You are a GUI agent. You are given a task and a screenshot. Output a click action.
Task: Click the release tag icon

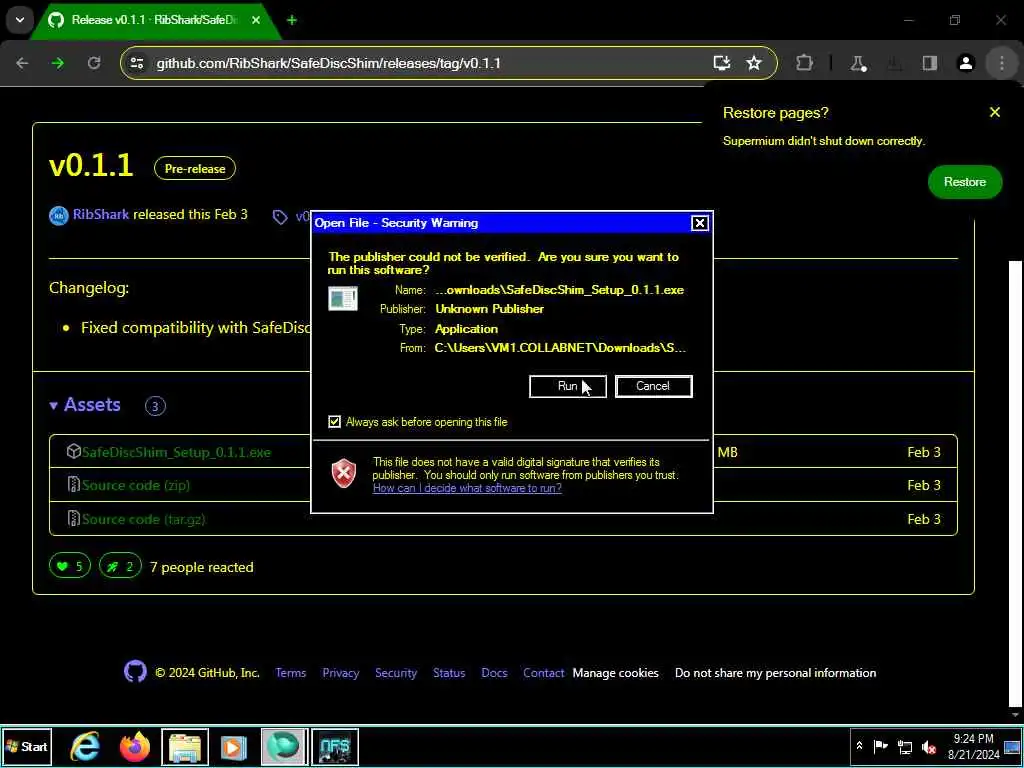pyautogui.click(x=280, y=217)
